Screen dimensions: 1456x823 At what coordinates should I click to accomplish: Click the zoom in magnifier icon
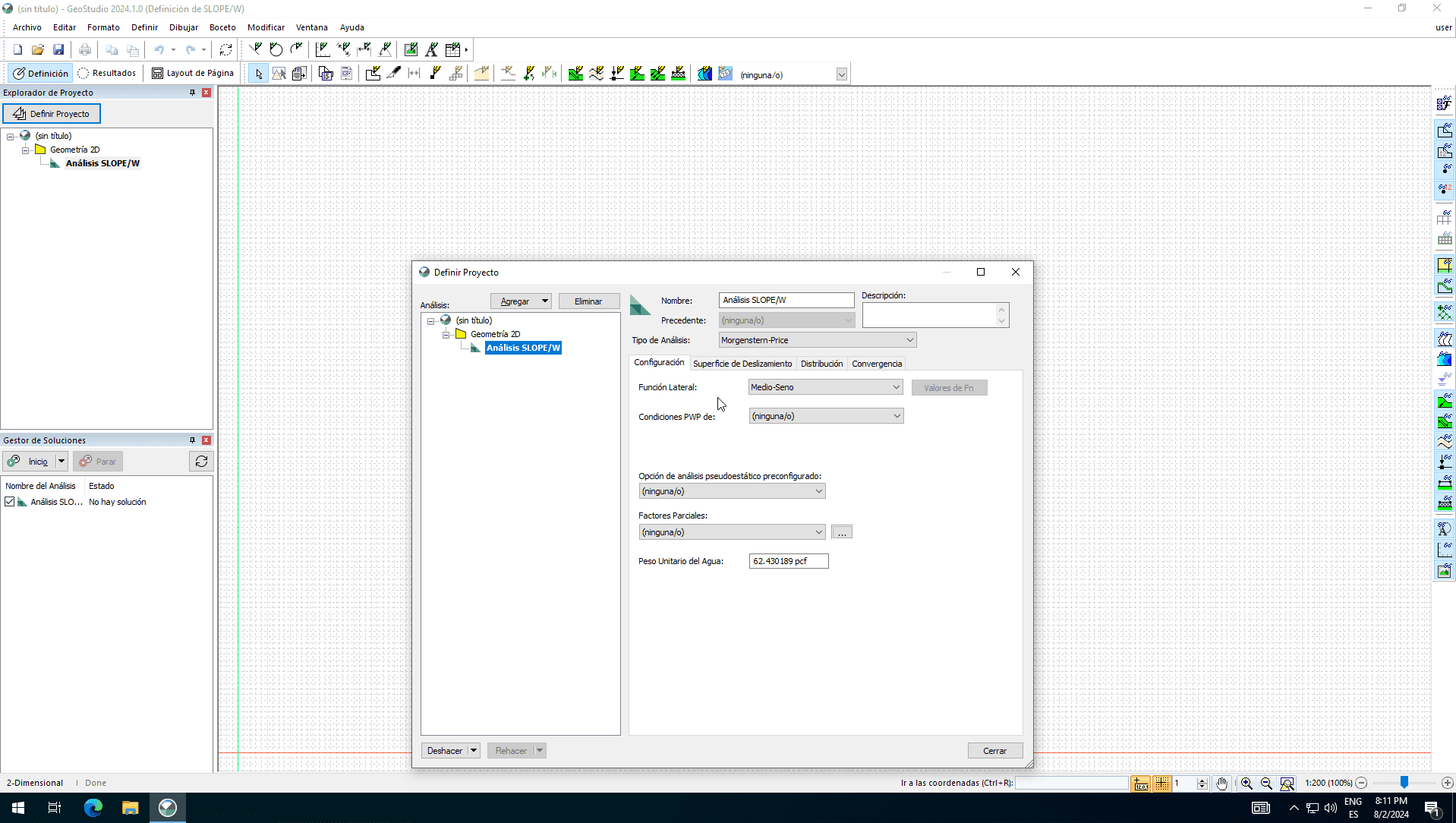(x=1246, y=783)
